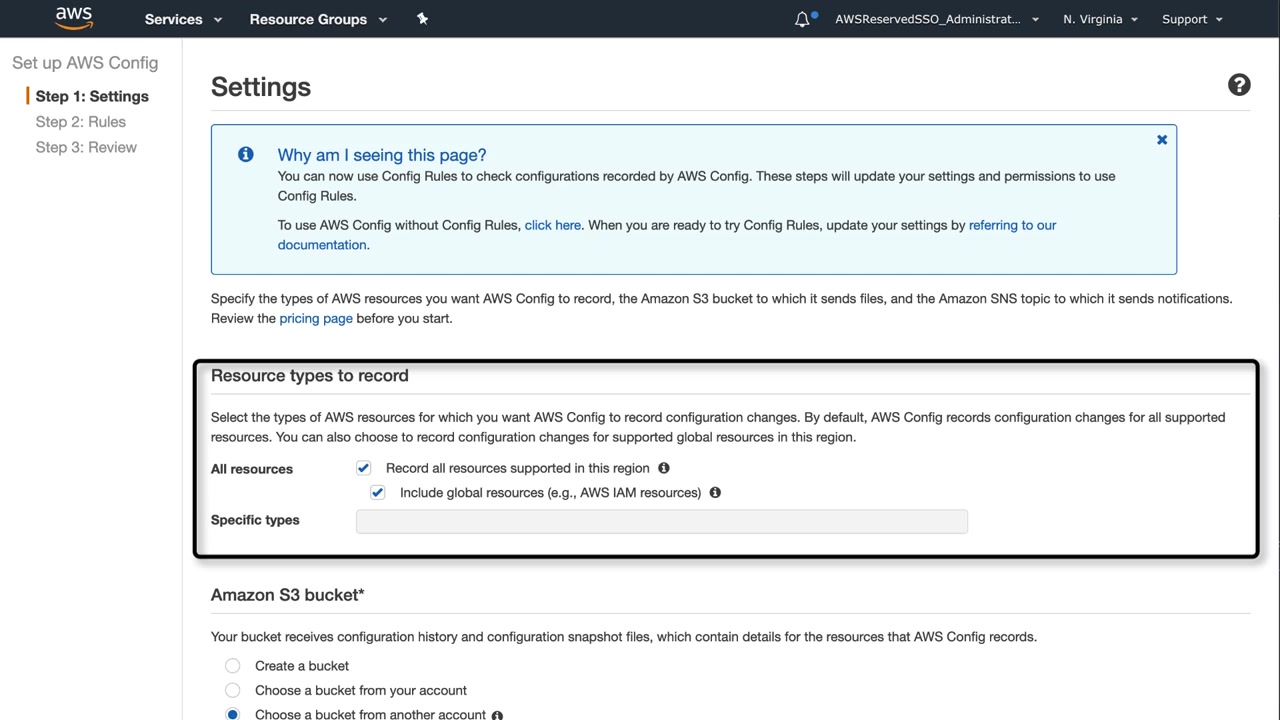Viewport: 1280px width, 720px height.
Task: Click info icon beside Record all resources
Action: click(x=664, y=468)
